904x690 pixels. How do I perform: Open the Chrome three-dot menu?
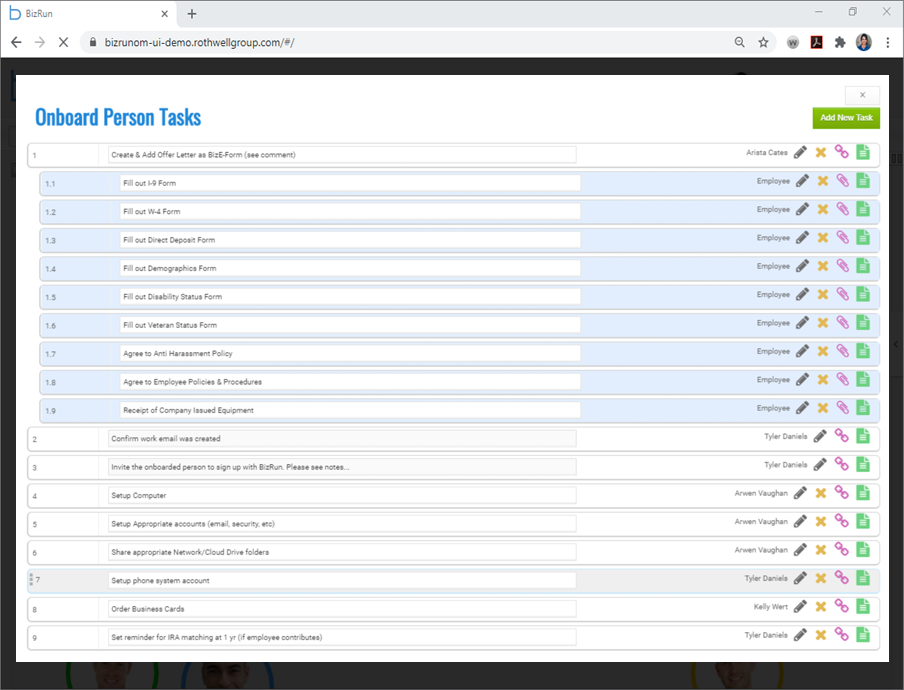pos(888,43)
